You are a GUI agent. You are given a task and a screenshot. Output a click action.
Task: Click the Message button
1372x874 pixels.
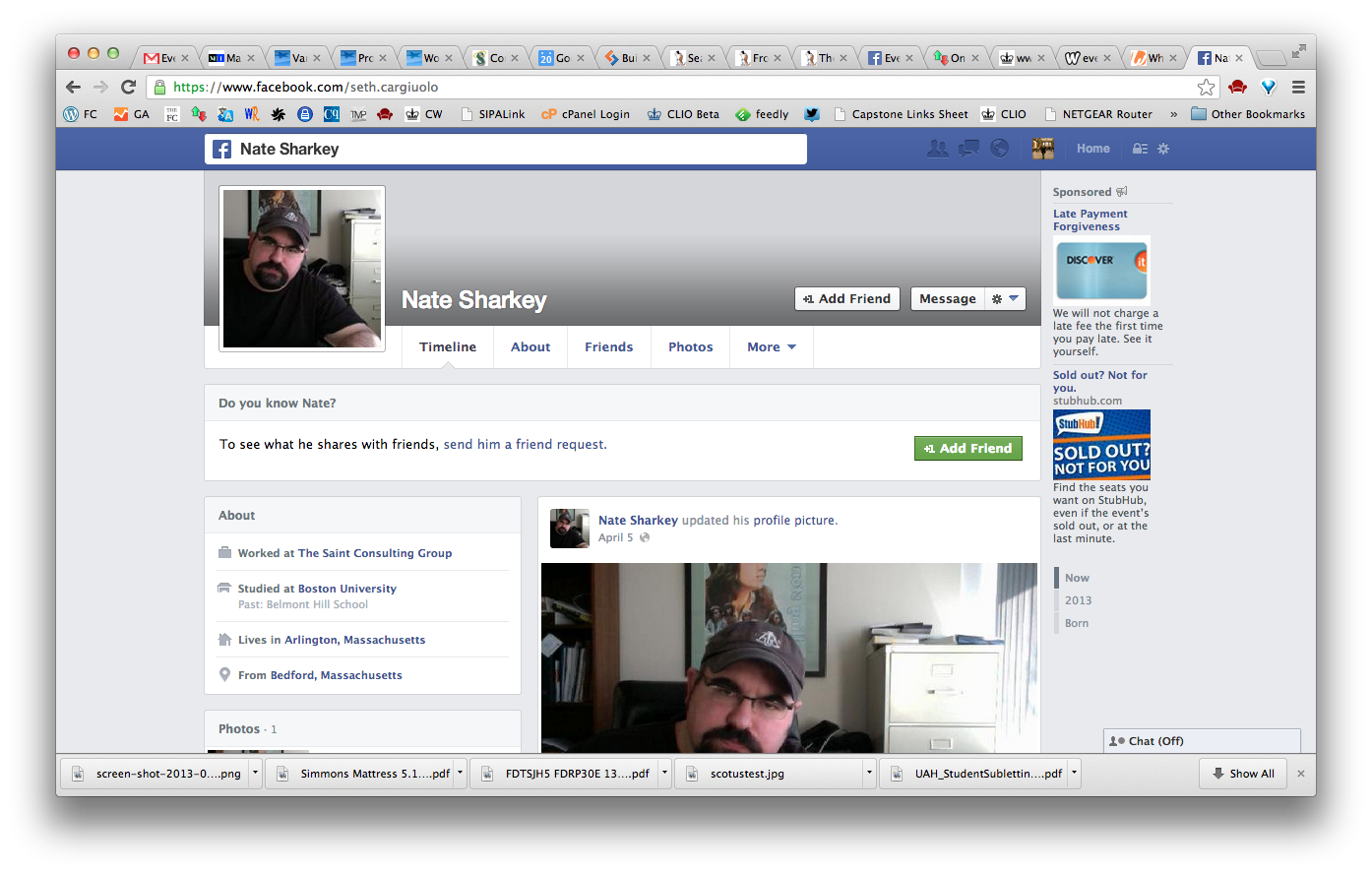948,299
